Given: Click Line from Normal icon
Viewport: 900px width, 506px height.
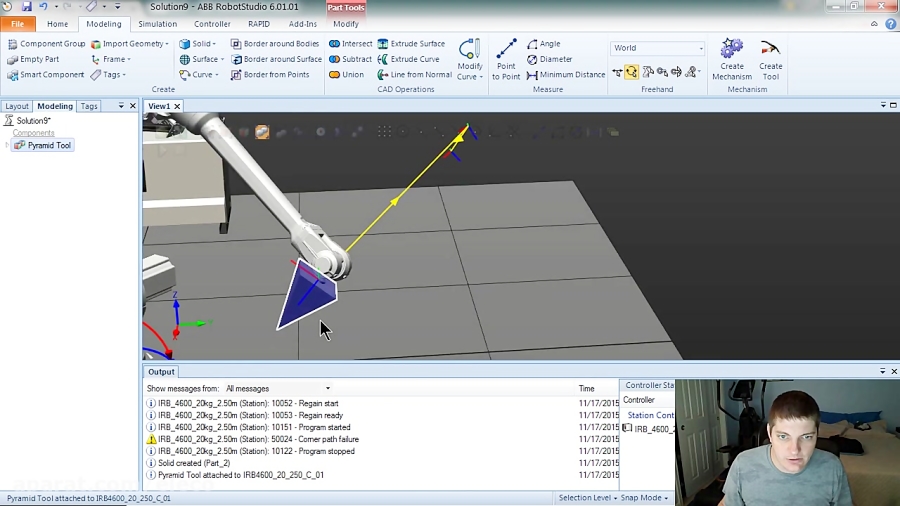Looking at the screenshot, I should coord(383,75).
